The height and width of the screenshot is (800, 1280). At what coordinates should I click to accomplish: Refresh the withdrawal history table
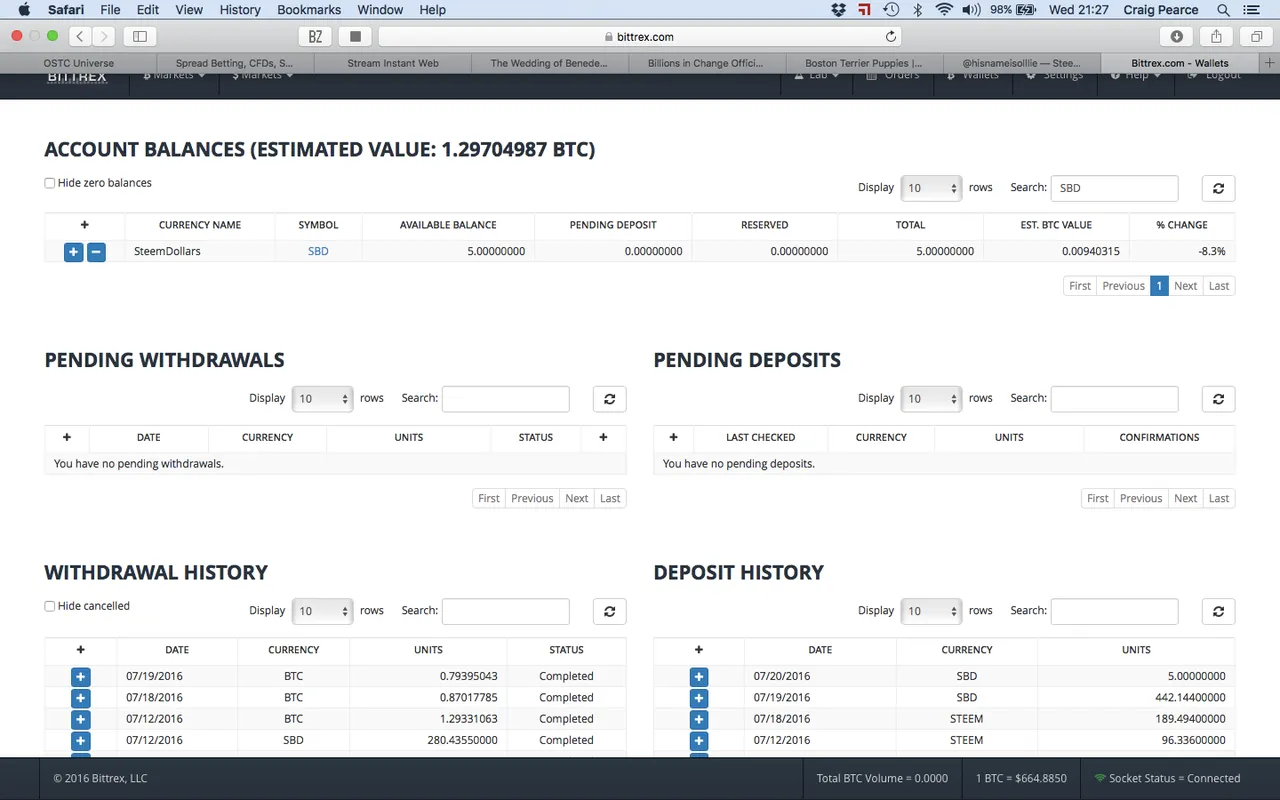click(609, 611)
